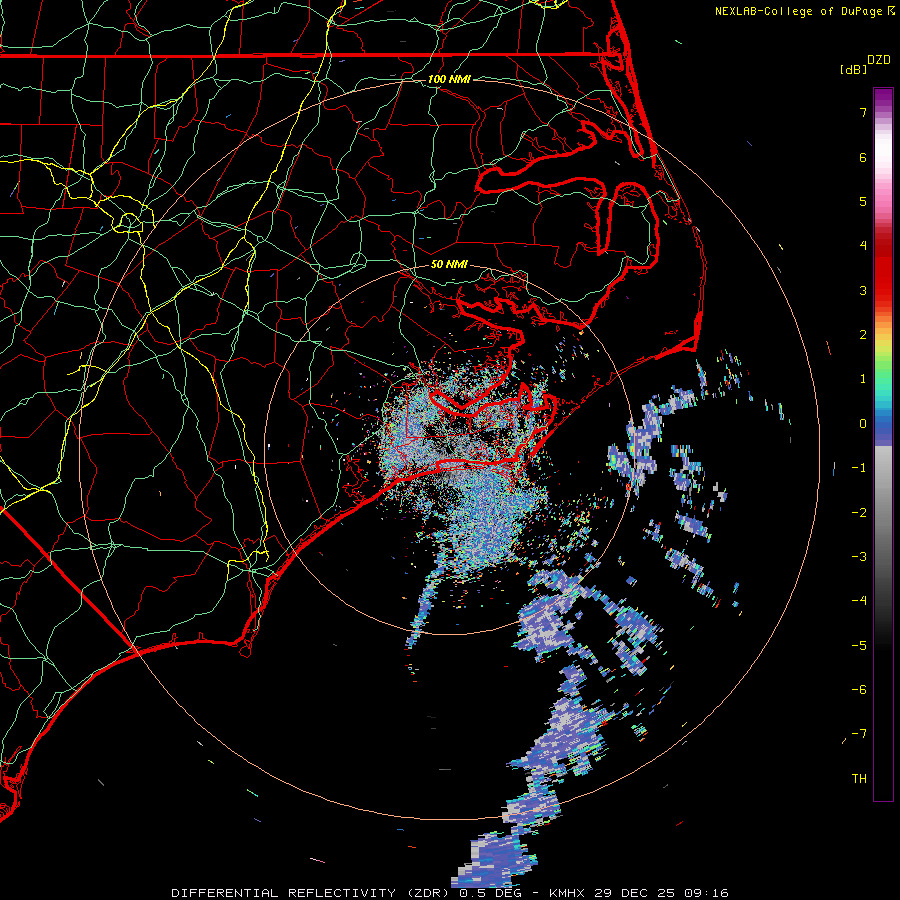
Task: Click the 100 NMI range ring label
Action: pyautogui.click(x=449, y=79)
